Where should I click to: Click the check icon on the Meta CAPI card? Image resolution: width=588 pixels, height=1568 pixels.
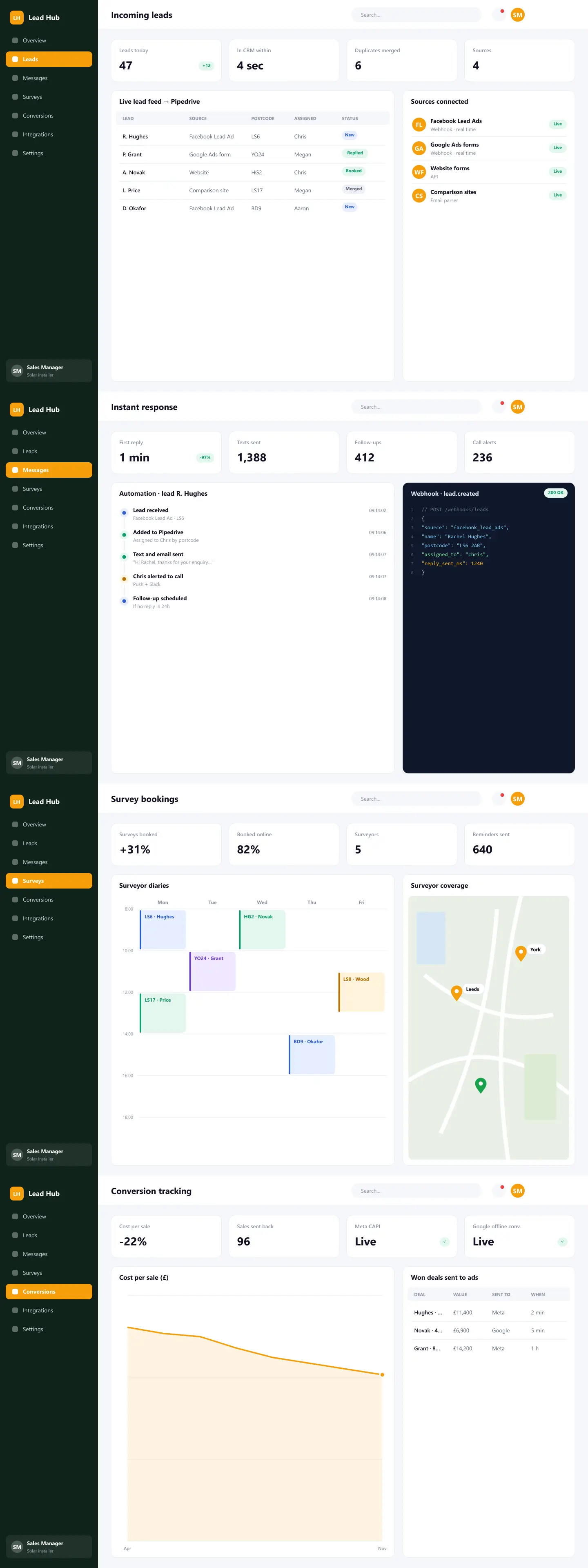click(444, 1242)
